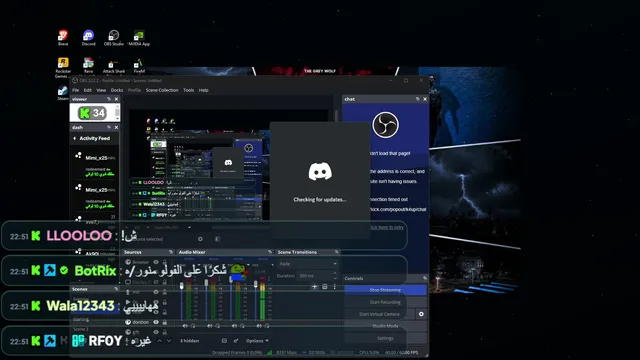This screenshot has height=360, width=640.
Task: Open transition properties three-dot menu
Action: [335, 287]
